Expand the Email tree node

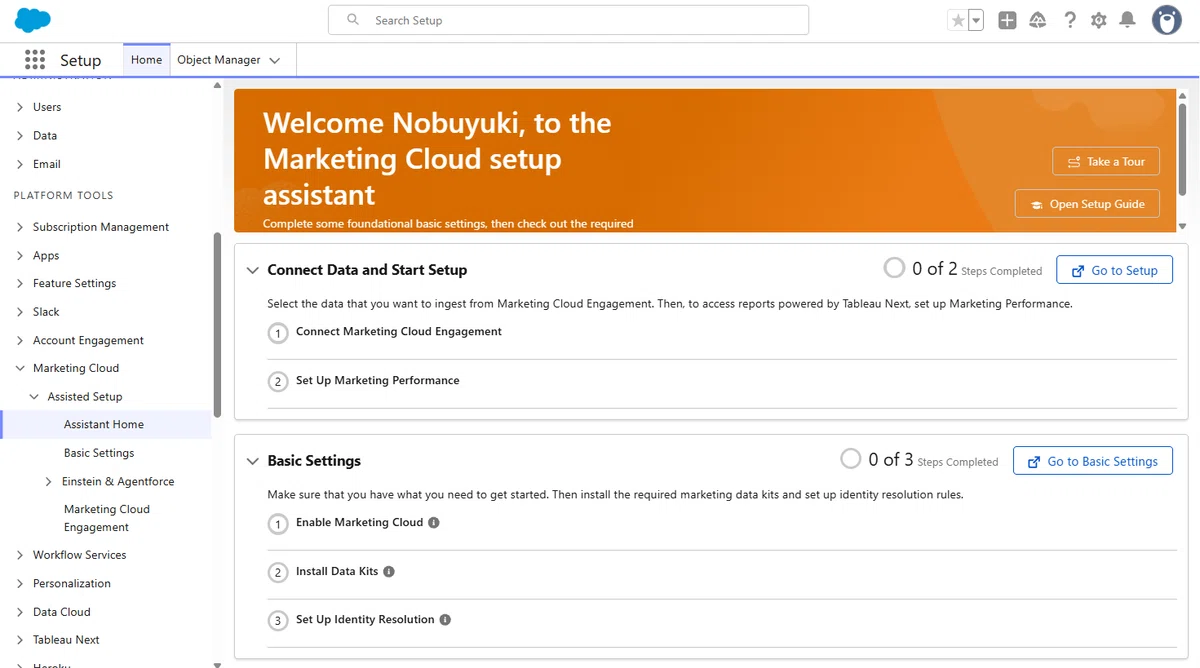20,164
